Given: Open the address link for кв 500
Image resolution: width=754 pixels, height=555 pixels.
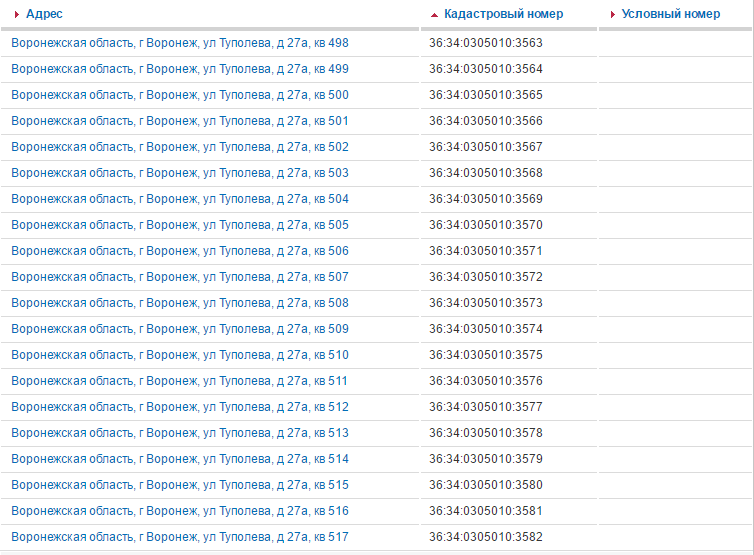Looking at the screenshot, I should [x=180, y=95].
